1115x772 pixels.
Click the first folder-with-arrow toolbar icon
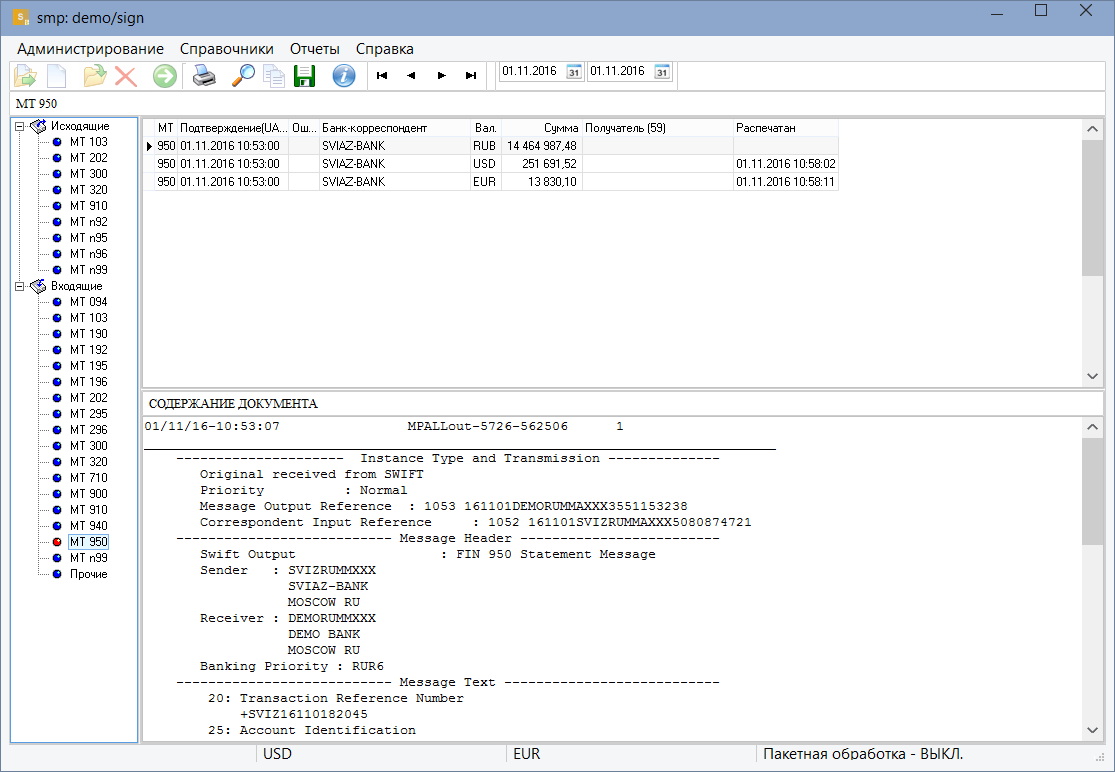point(25,75)
